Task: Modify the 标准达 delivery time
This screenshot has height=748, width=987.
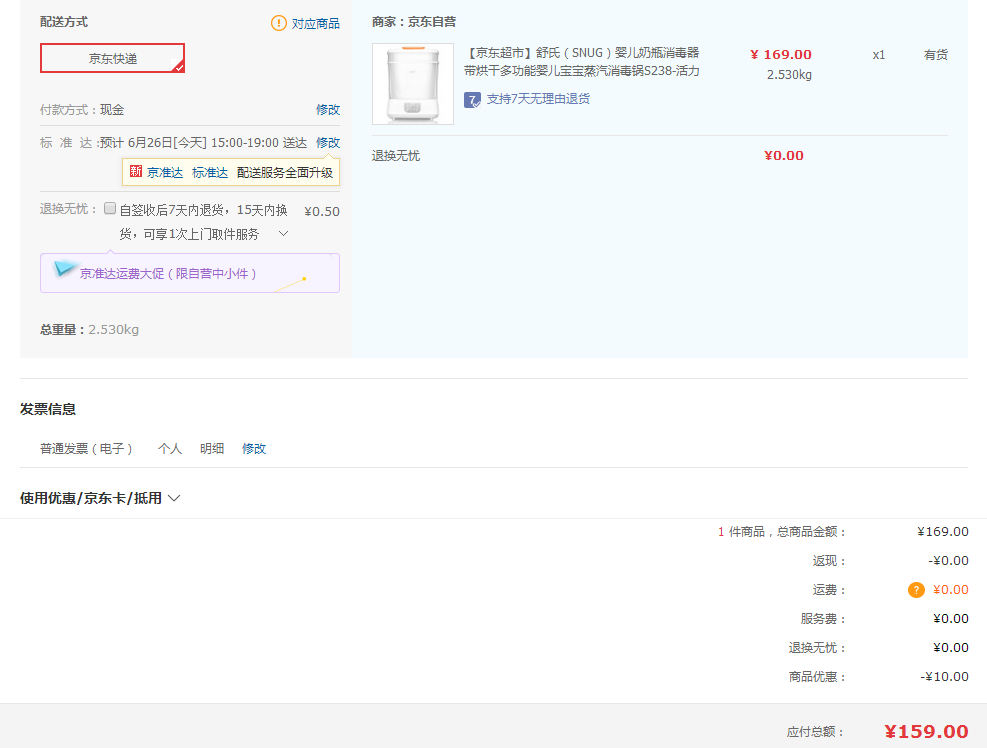Action: [328, 142]
